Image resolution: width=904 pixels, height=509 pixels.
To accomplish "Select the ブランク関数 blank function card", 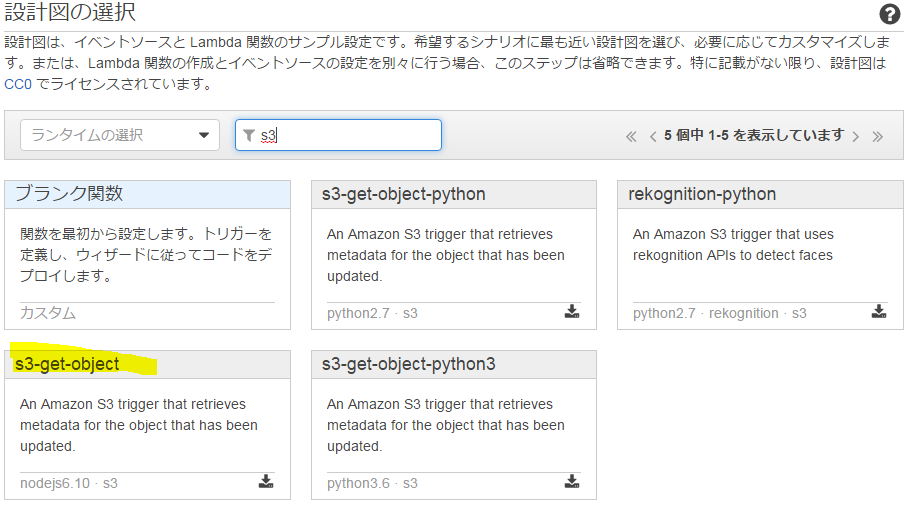I will pos(147,255).
